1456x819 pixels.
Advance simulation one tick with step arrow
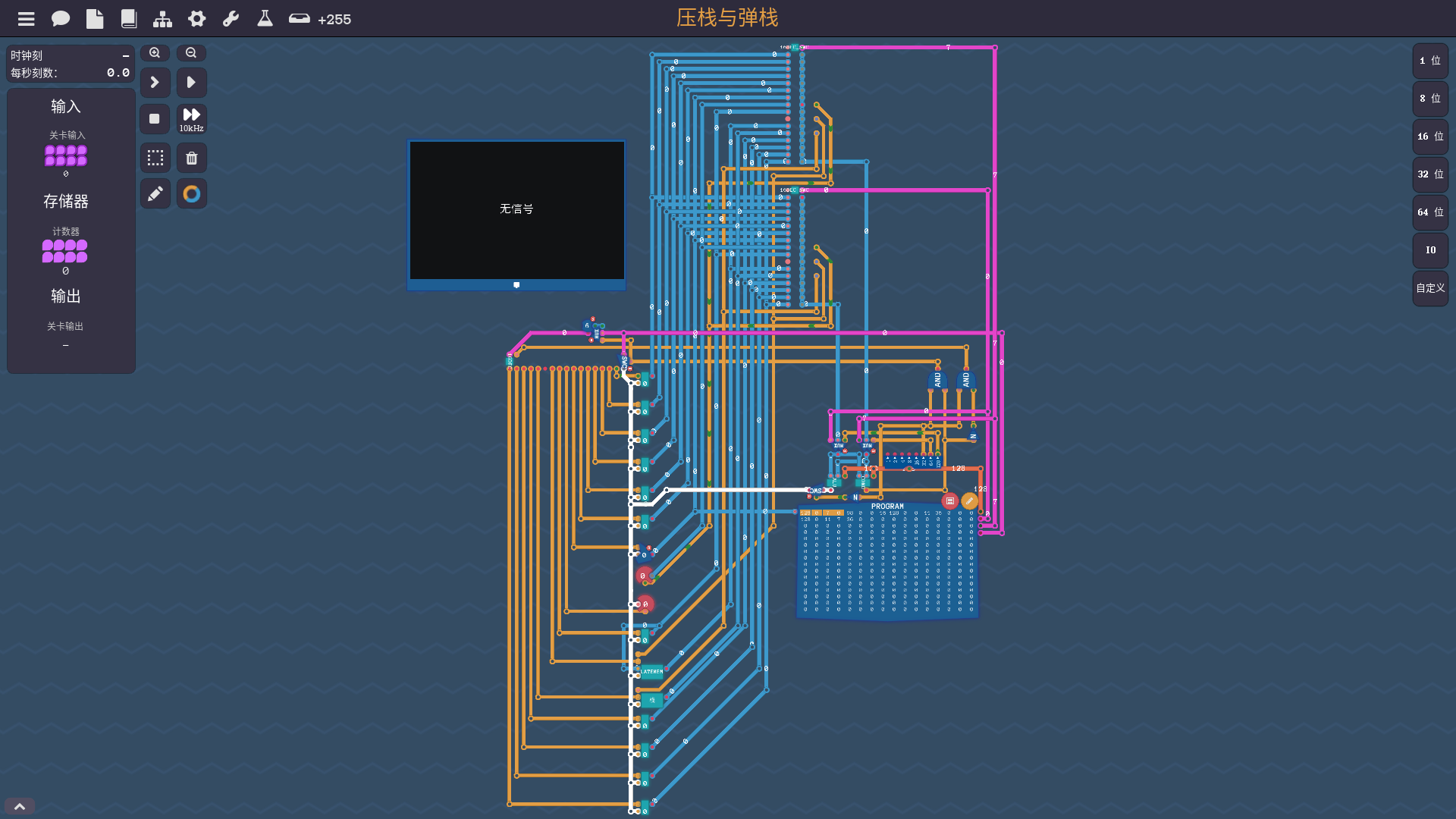click(155, 82)
